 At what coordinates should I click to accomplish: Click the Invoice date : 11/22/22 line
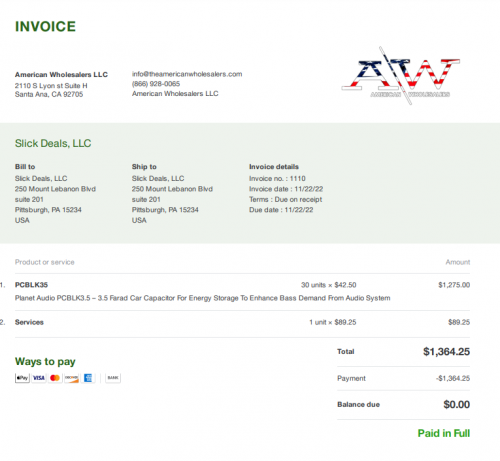(x=286, y=189)
